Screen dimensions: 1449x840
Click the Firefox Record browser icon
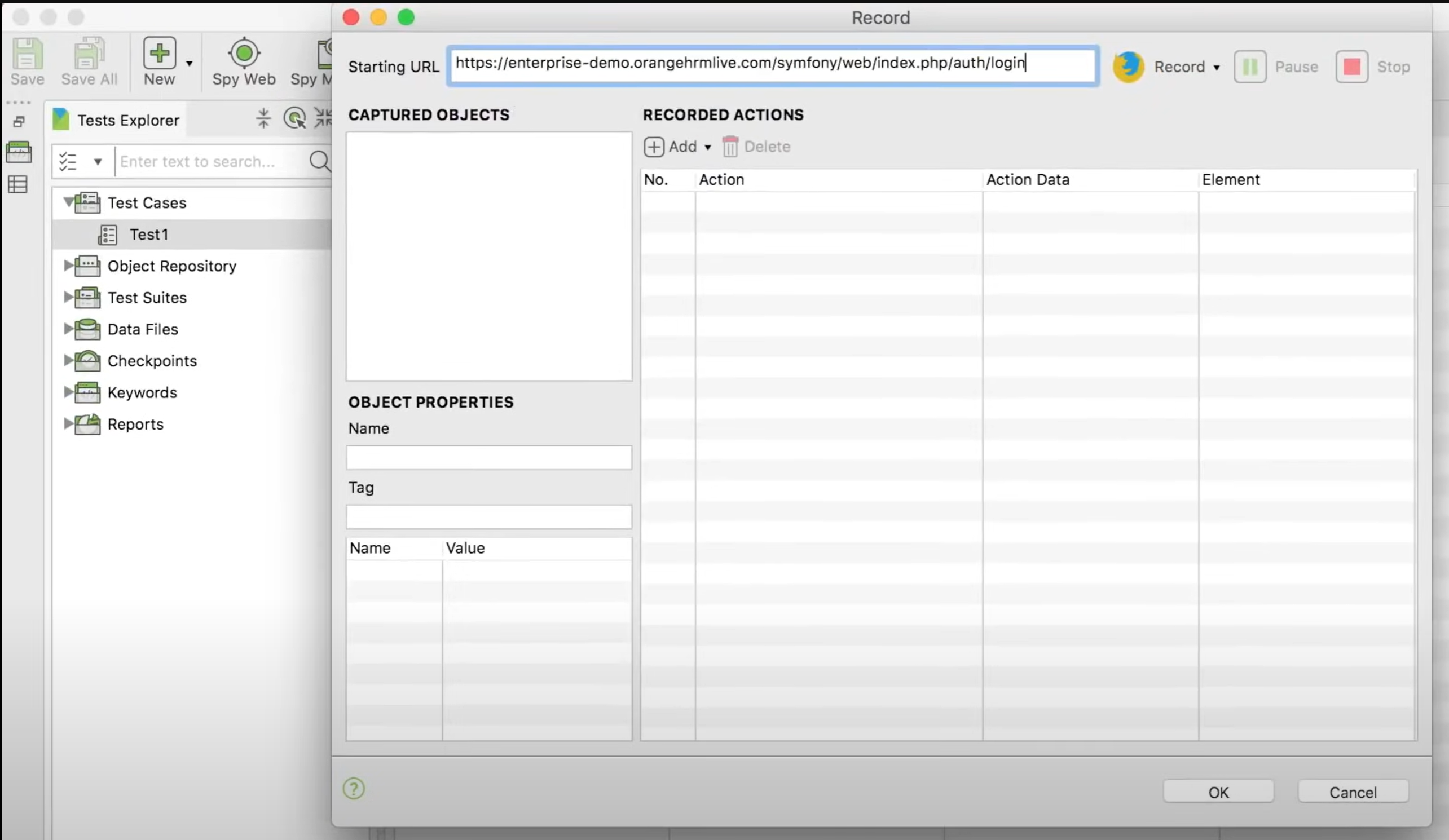pyautogui.click(x=1128, y=67)
